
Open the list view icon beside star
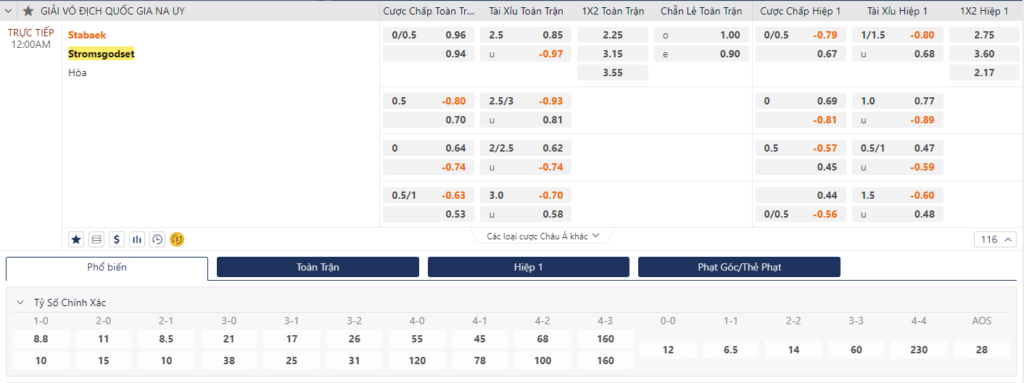(97, 239)
